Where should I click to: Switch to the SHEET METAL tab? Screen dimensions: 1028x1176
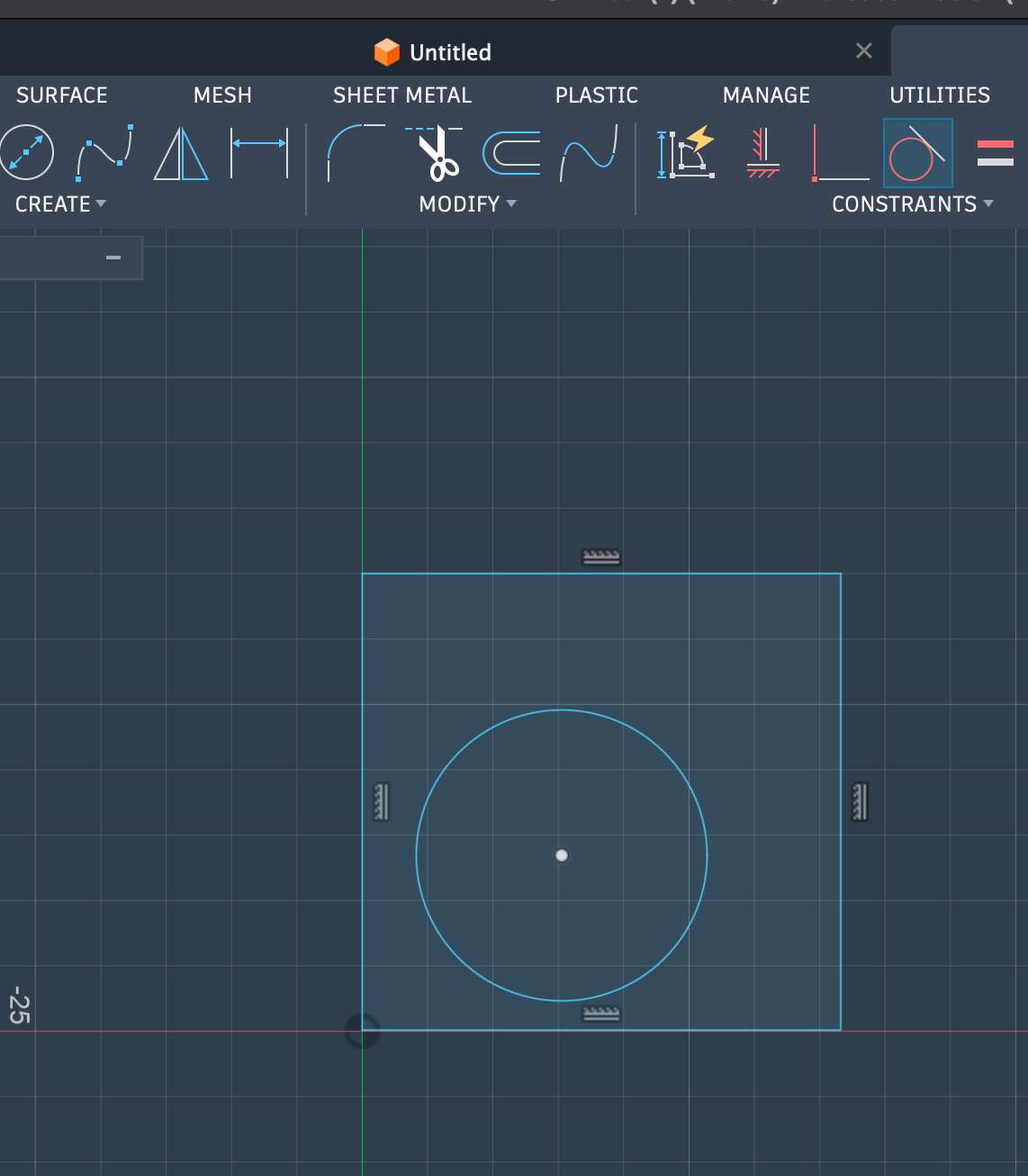(401, 95)
